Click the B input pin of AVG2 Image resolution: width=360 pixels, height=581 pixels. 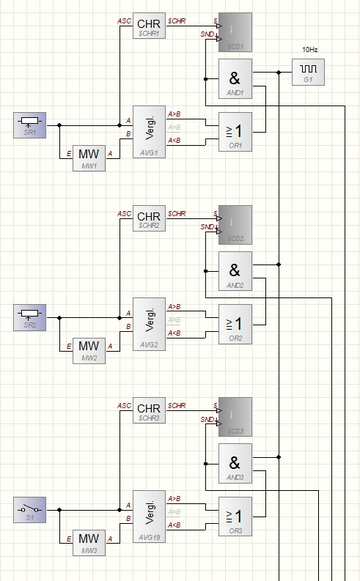[x=129, y=327]
